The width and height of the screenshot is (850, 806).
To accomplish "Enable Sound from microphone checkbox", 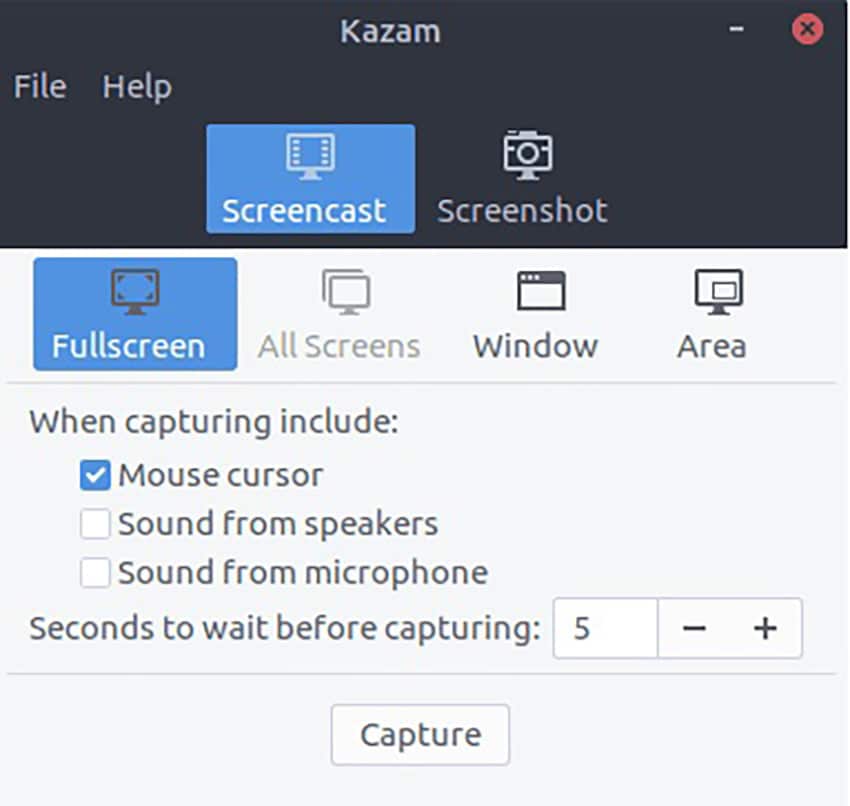I will [x=96, y=573].
